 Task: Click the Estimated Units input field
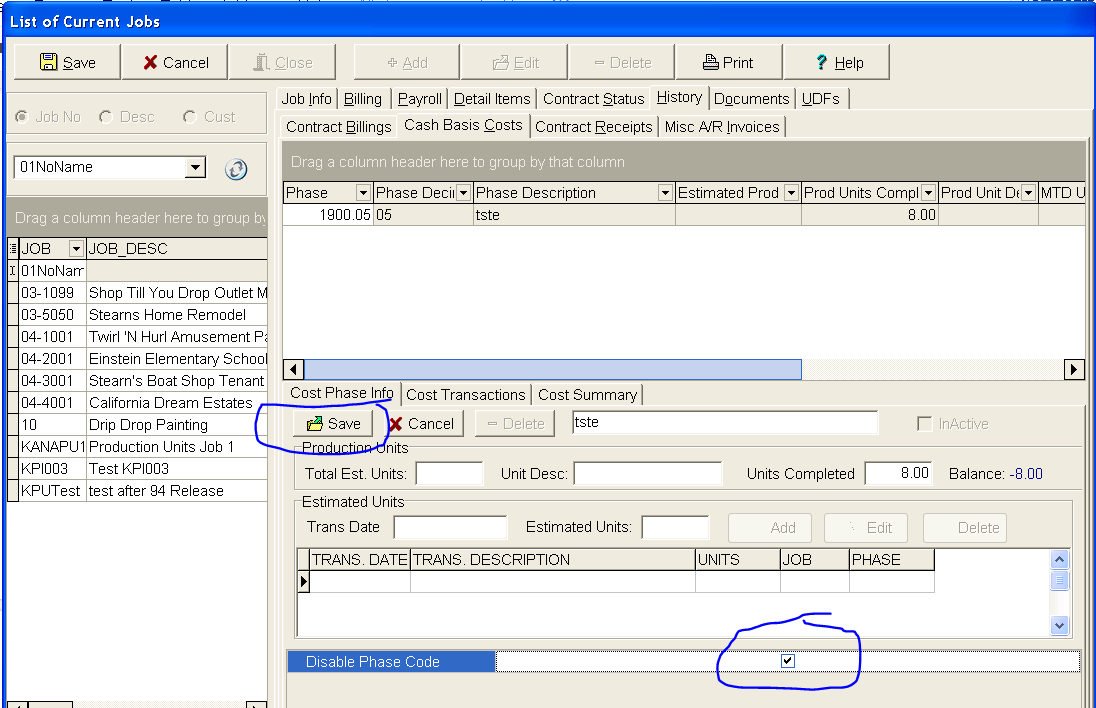pos(675,527)
